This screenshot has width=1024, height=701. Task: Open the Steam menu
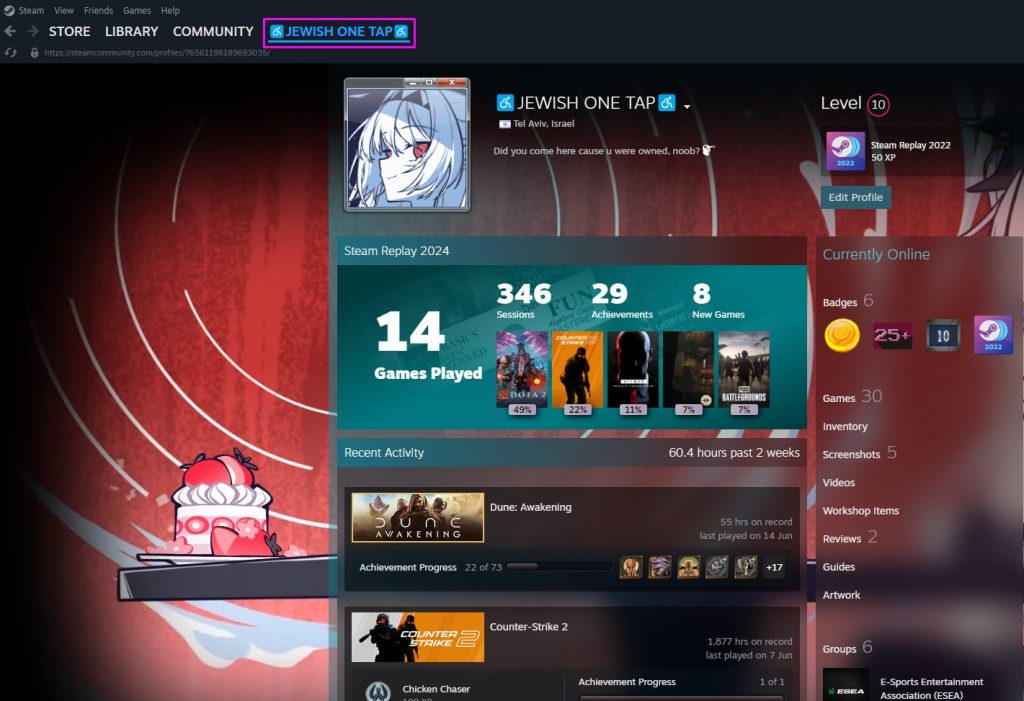[30, 10]
